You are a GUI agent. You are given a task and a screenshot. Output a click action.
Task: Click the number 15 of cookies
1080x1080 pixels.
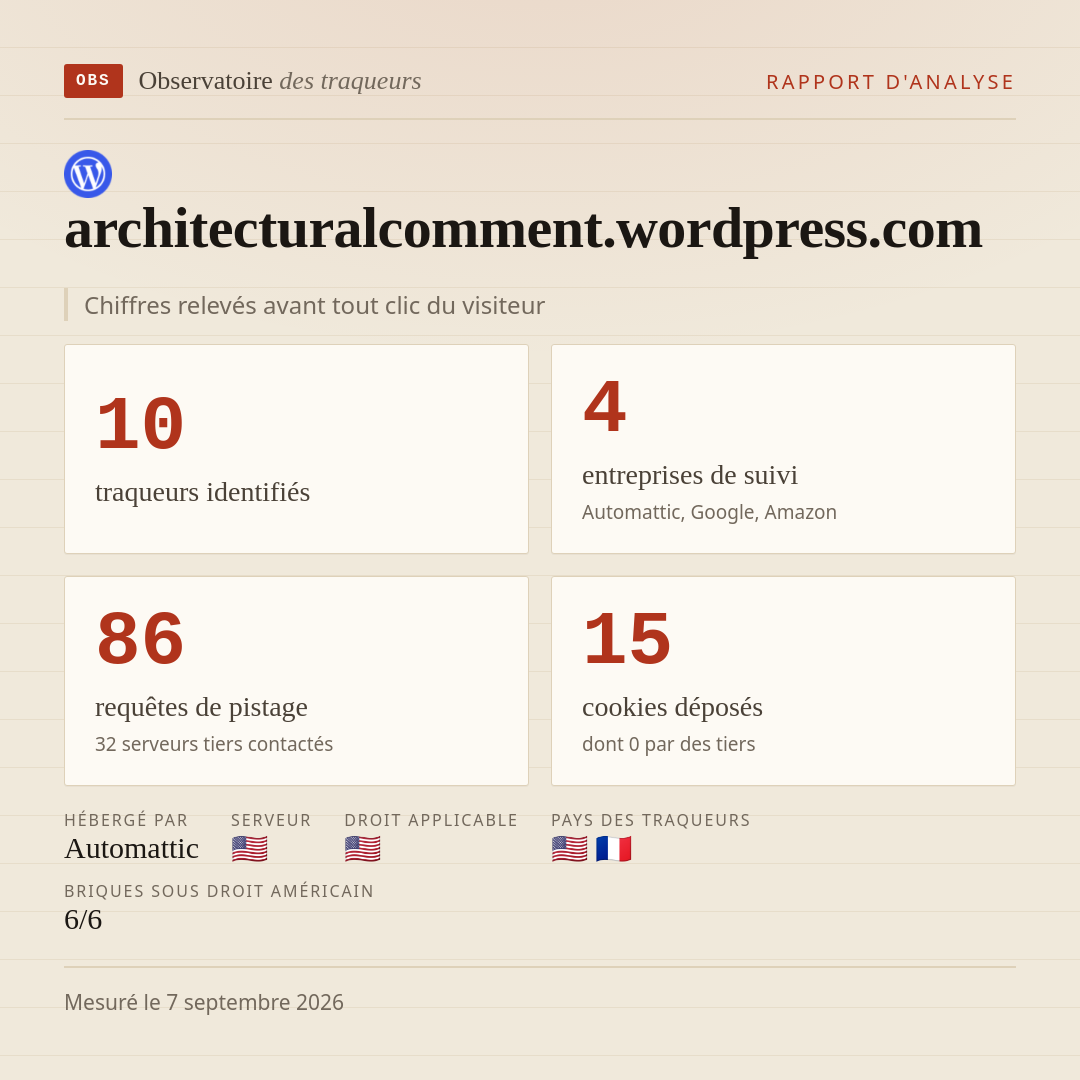(x=627, y=638)
